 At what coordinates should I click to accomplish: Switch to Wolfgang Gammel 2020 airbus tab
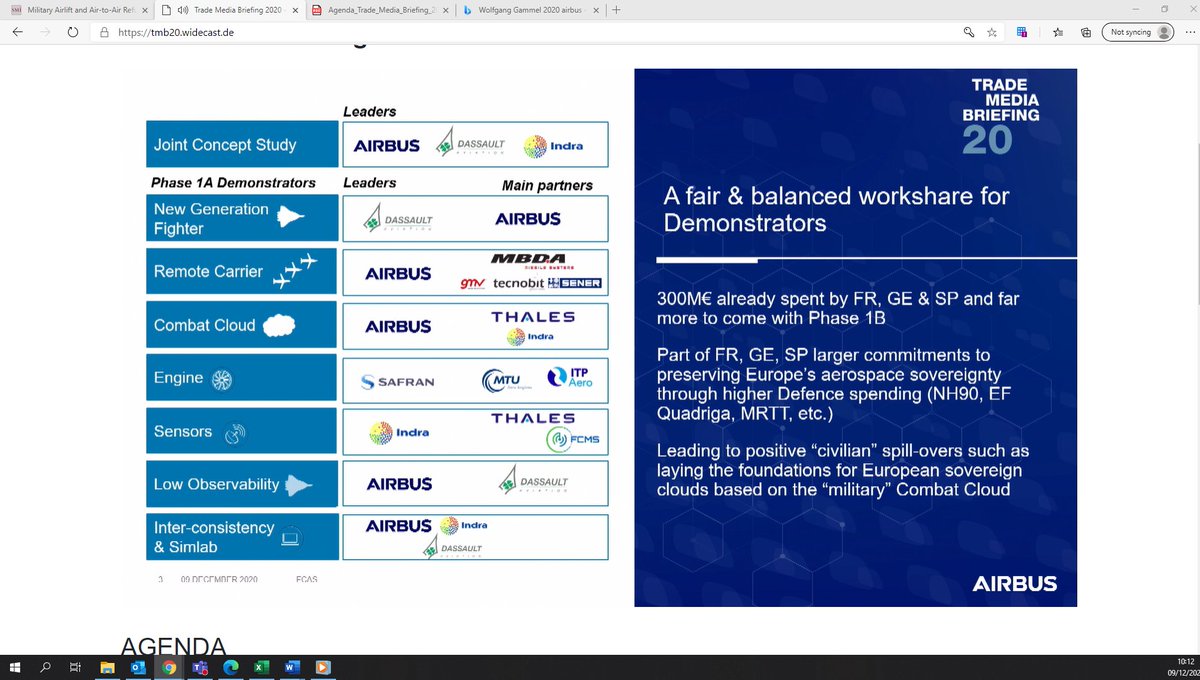coord(530,10)
